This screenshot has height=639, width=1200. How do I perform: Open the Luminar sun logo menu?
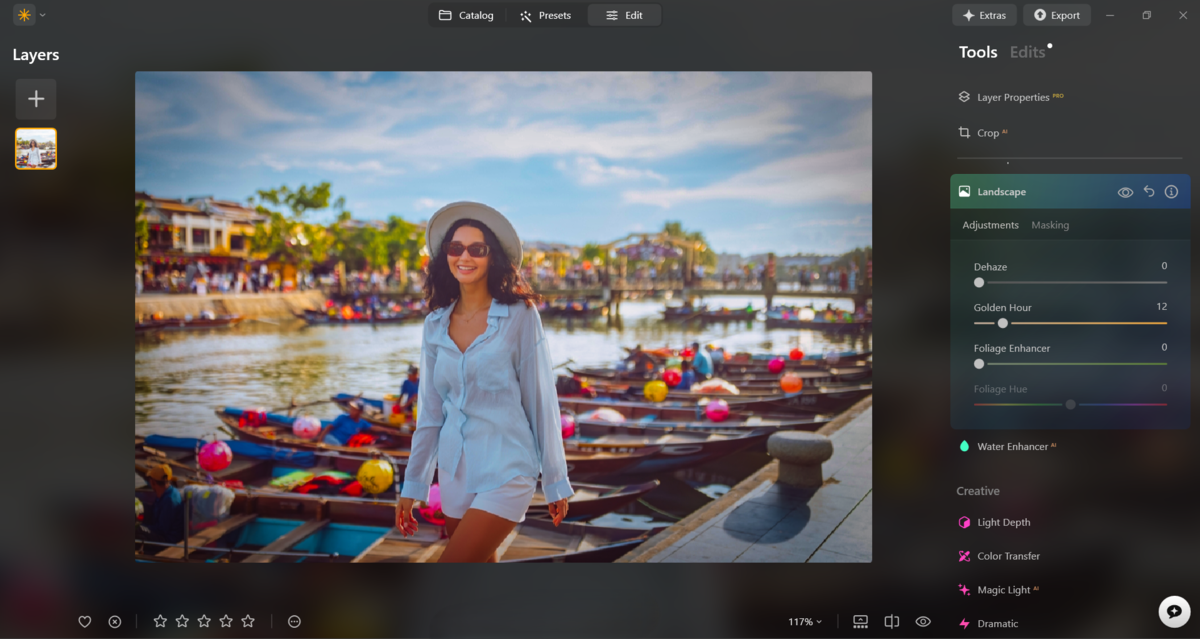click(24, 15)
